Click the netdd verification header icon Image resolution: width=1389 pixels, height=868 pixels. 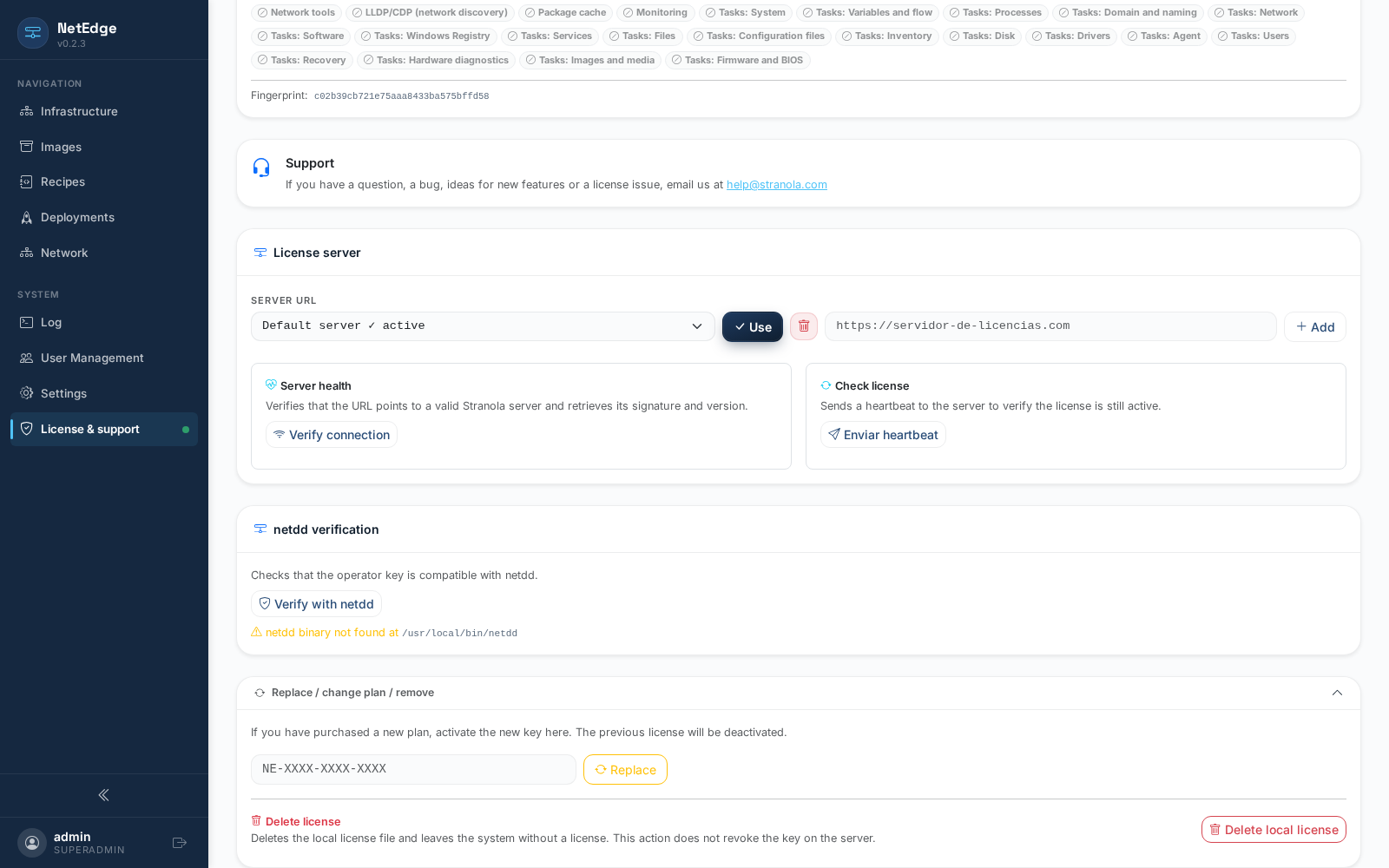(x=260, y=529)
